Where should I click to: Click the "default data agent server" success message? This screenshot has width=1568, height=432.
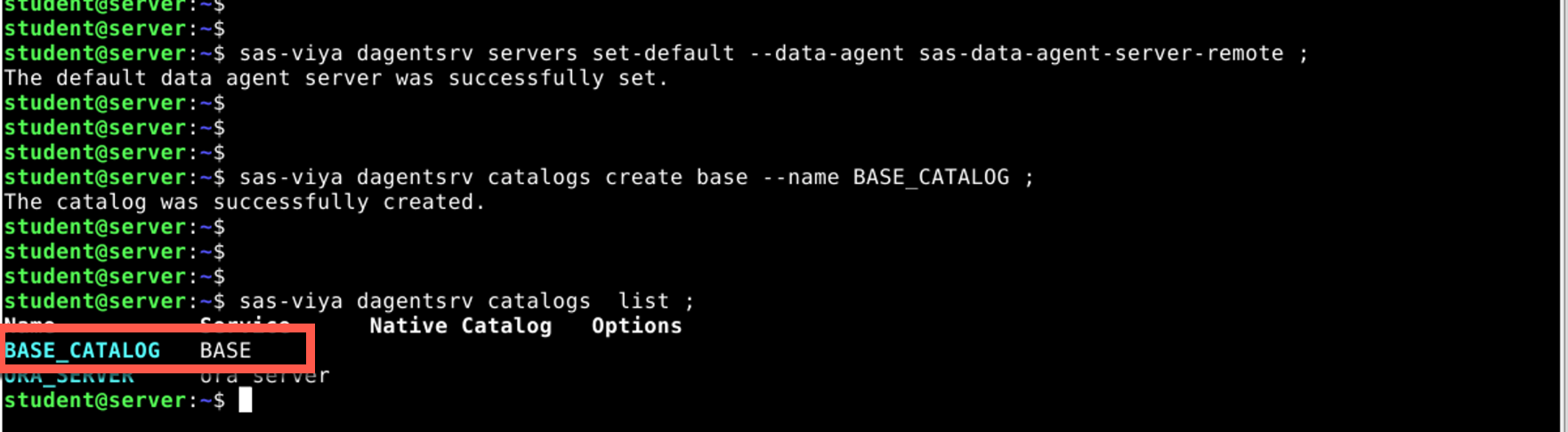tap(335, 78)
